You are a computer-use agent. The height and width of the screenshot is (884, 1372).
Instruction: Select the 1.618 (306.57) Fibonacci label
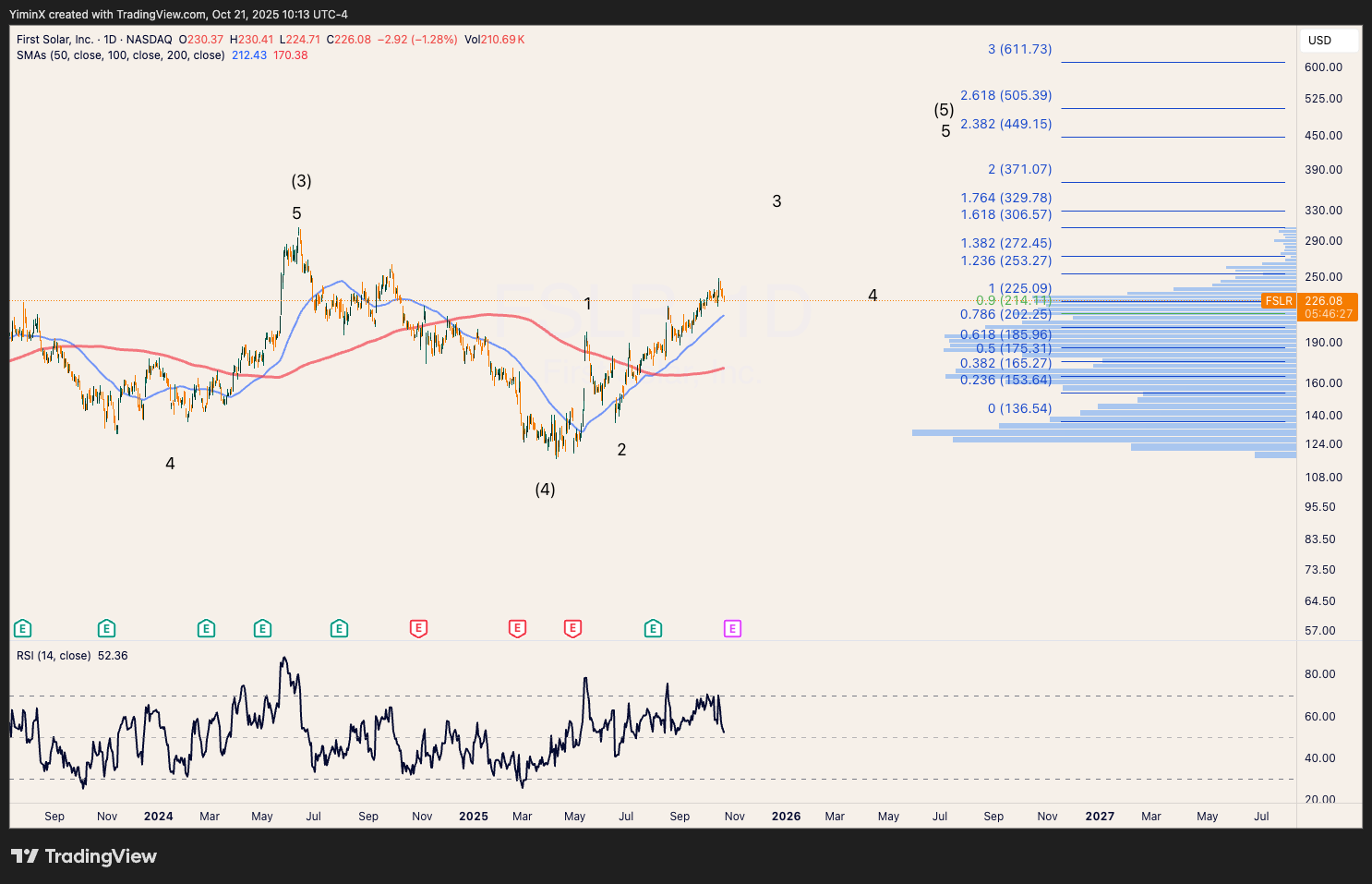click(1006, 214)
